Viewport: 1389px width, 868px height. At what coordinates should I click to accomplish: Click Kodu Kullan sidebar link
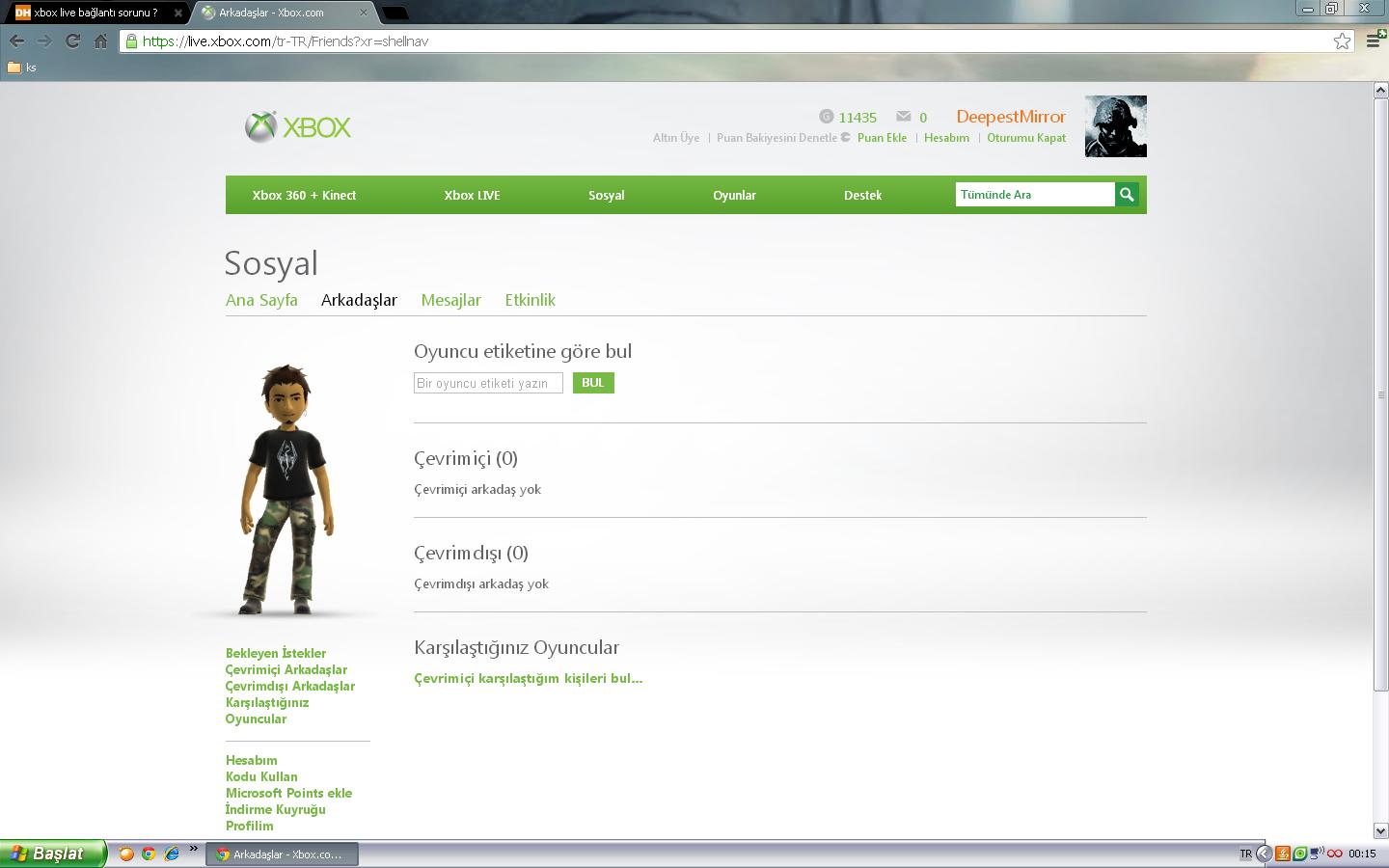click(261, 776)
